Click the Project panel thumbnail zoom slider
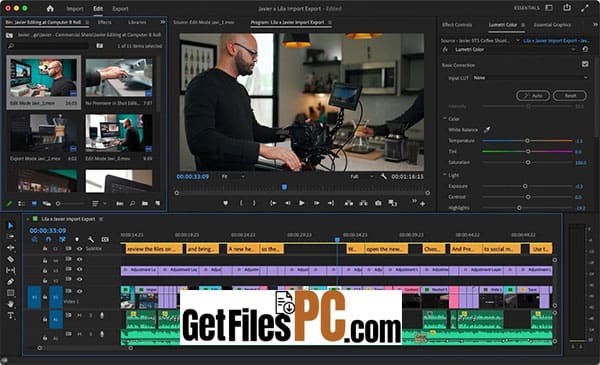 [x=70, y=204]
